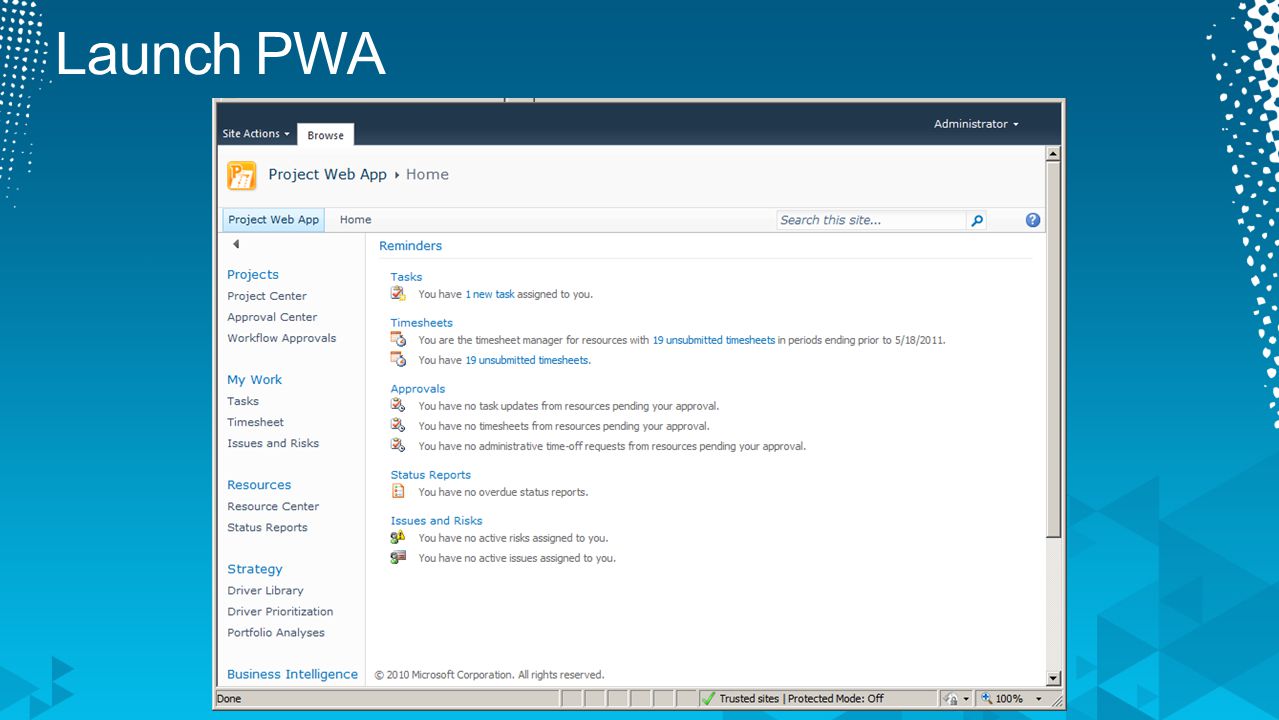
Task: Open Portfolio Analyses
Action: tap(276, 632)
